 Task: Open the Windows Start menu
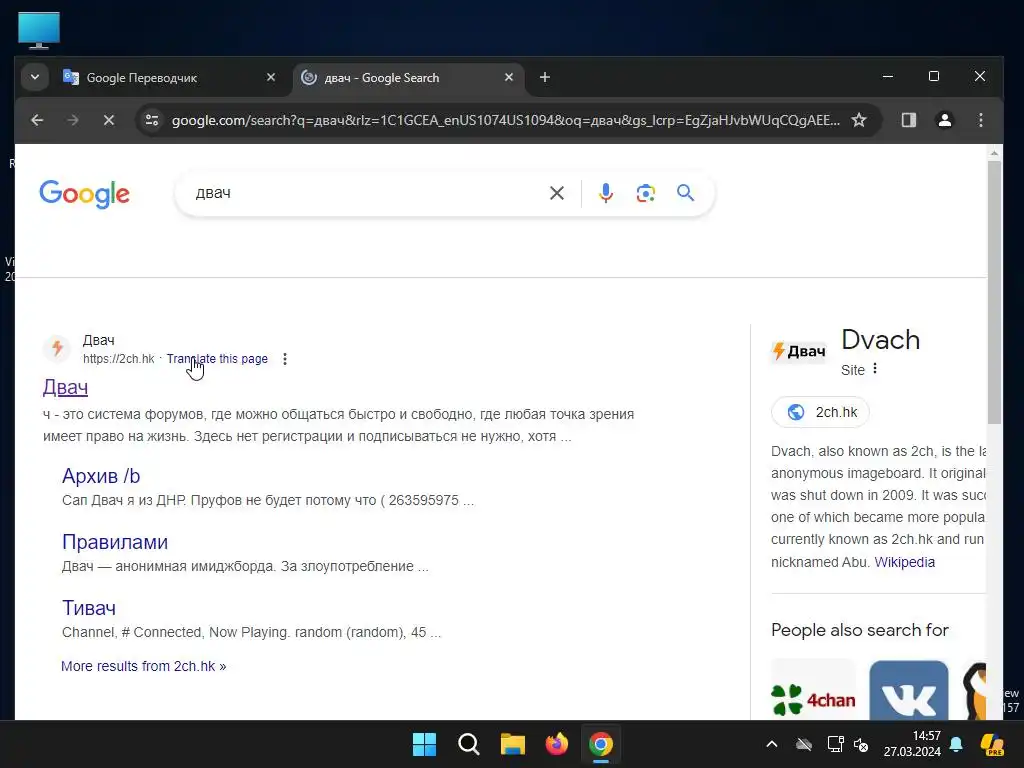(x=424, y=744)
